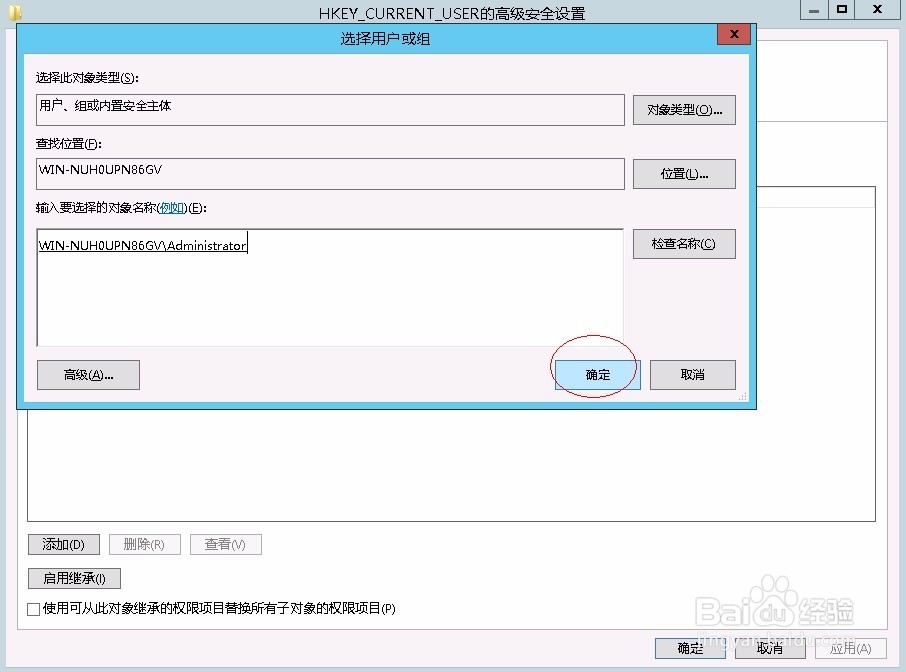This screenshot has height=672, width=906.
Task: Click the 取消 button at the bottom of the window
Action: pos(768,648)
